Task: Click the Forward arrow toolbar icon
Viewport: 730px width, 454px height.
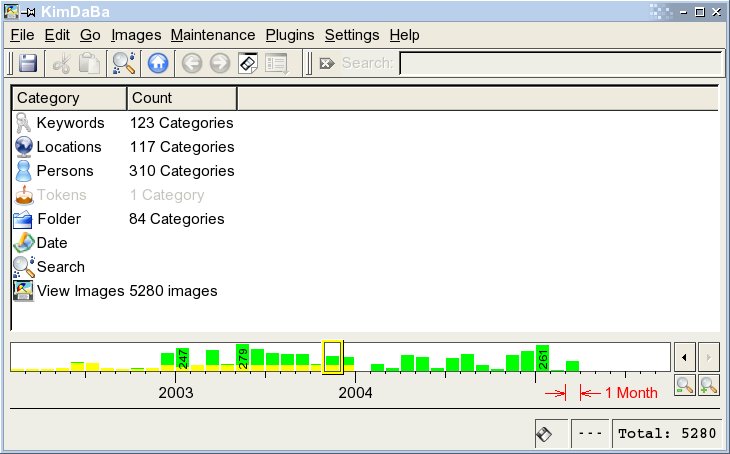Action: [x=220, y=63]
